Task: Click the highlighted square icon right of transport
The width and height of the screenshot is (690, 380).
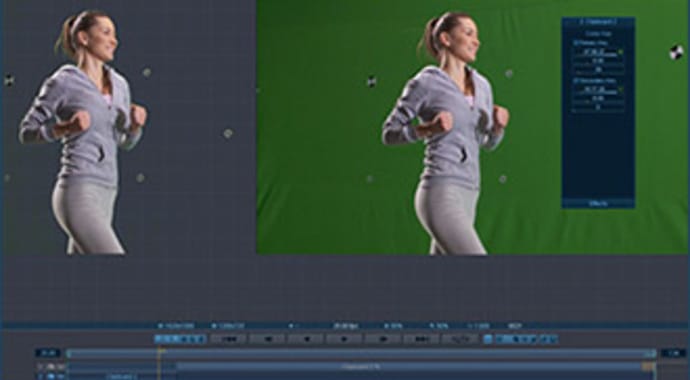Action: (x=488, y=339)
